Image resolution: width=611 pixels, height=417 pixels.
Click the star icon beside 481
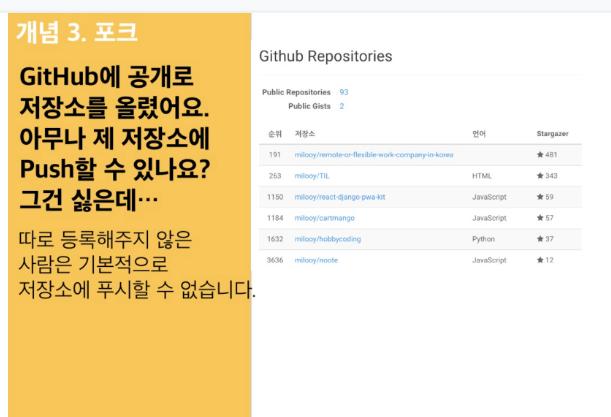(540, 154)
